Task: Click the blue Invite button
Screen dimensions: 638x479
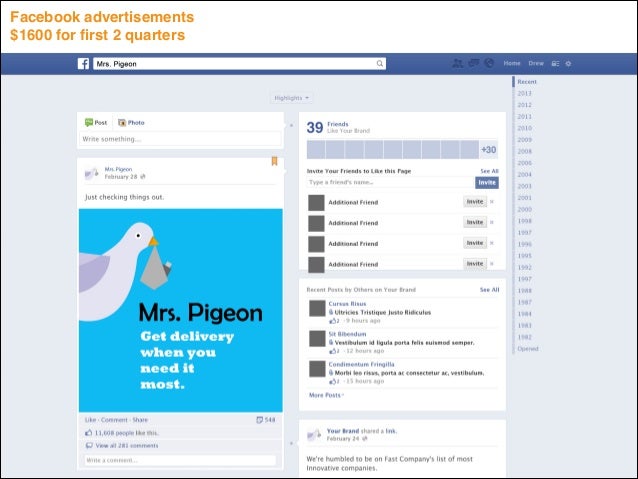Action: coord(487,182)
